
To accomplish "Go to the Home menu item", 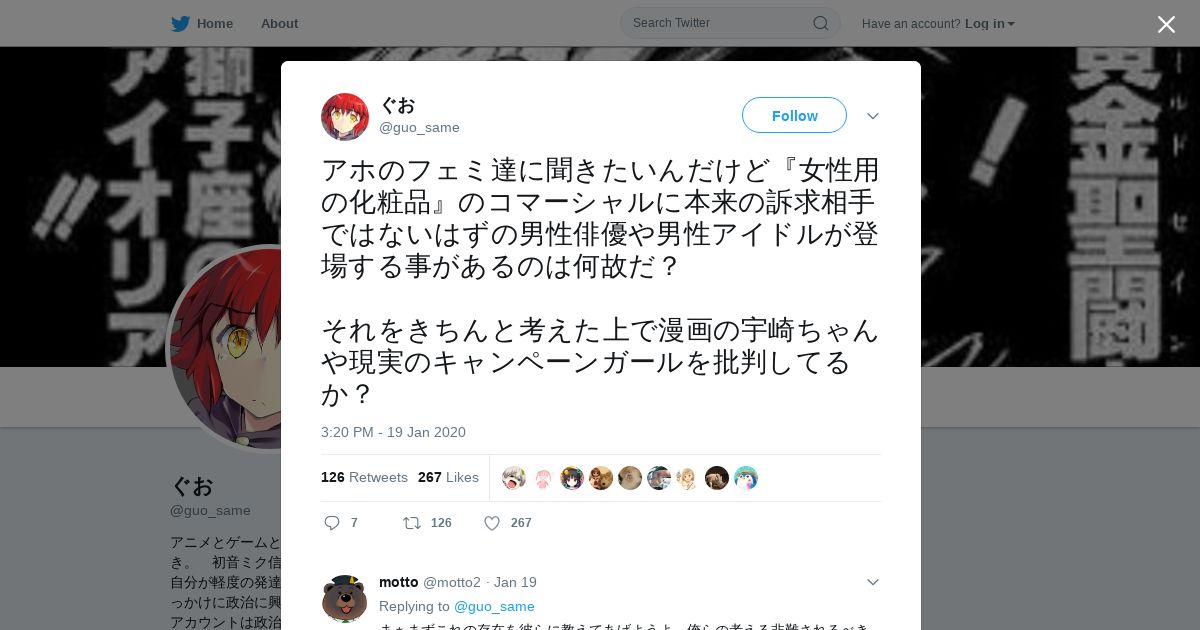I will click(215, 23).
